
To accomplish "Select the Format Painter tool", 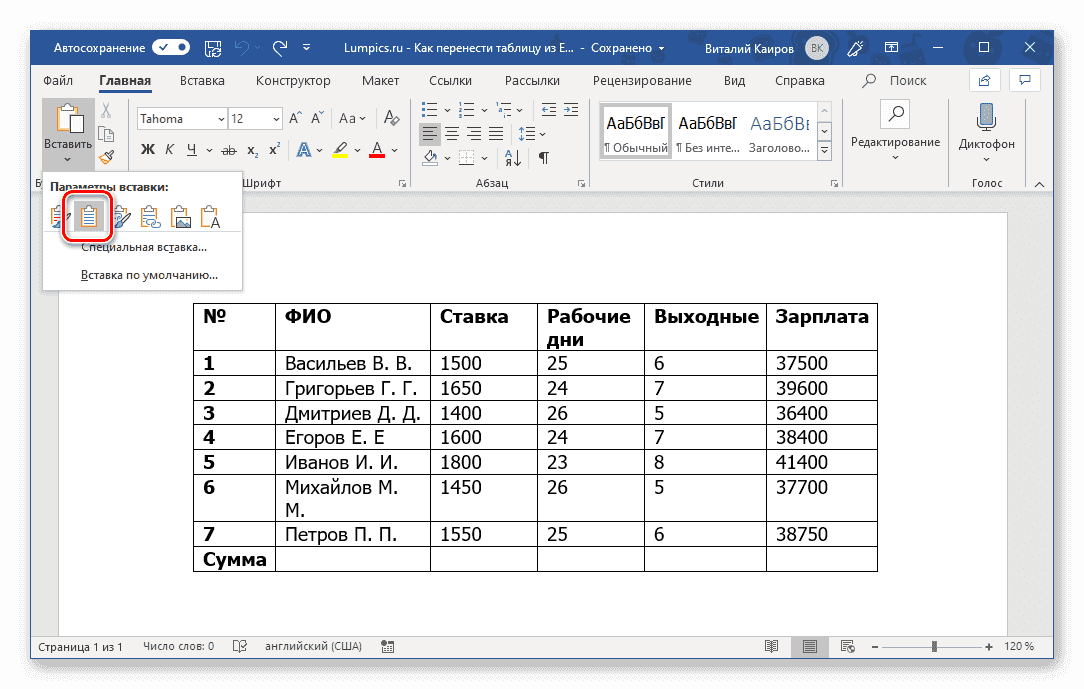I will (107, 156).
